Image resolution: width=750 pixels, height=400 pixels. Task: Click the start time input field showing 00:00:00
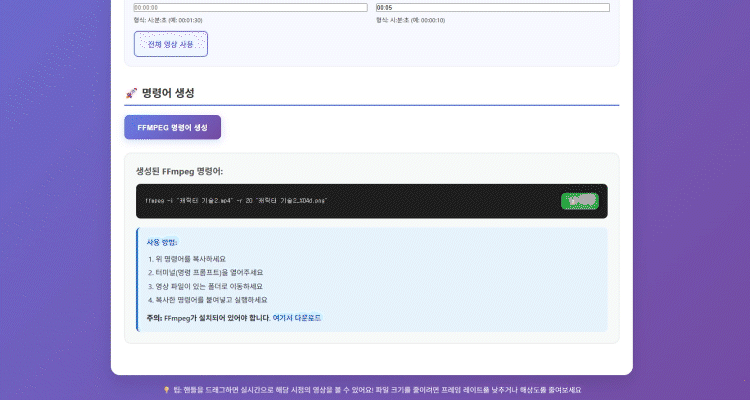coord(250,7)
